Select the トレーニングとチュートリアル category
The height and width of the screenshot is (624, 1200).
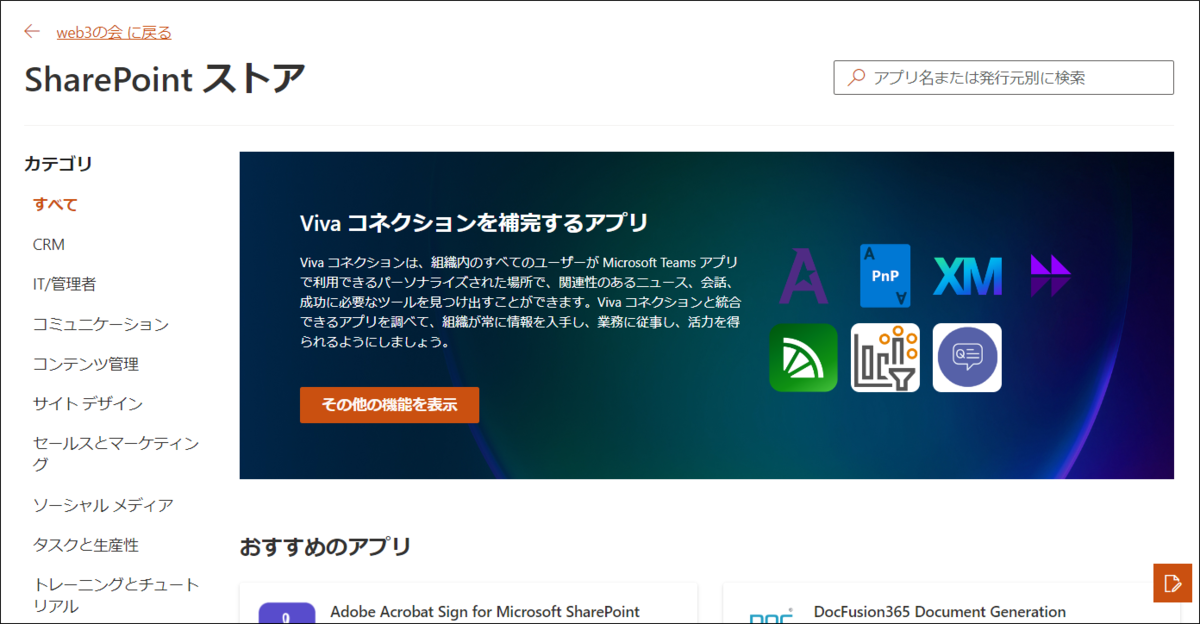tap(116, 595)
